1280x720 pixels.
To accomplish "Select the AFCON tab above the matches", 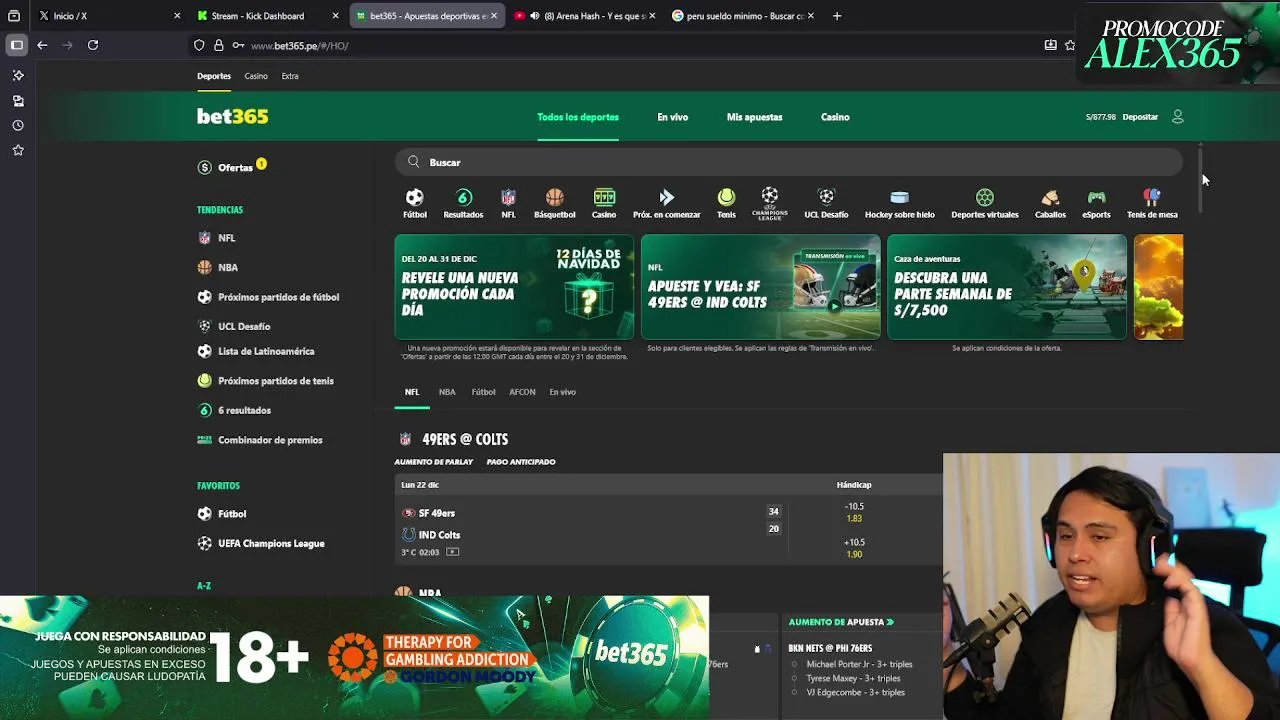I will (522, 392).
